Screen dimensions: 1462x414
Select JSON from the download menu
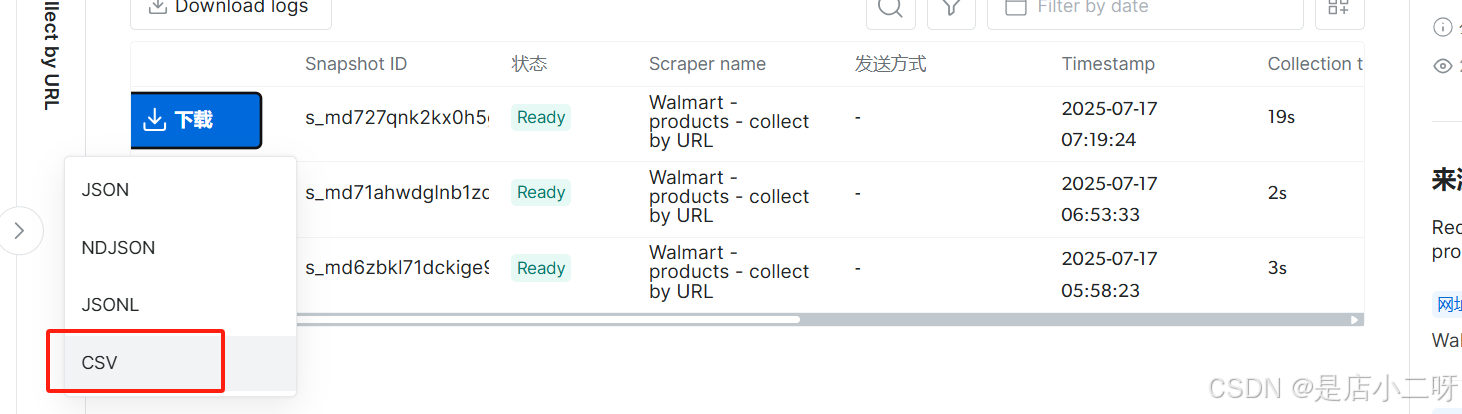pos(105,190)
